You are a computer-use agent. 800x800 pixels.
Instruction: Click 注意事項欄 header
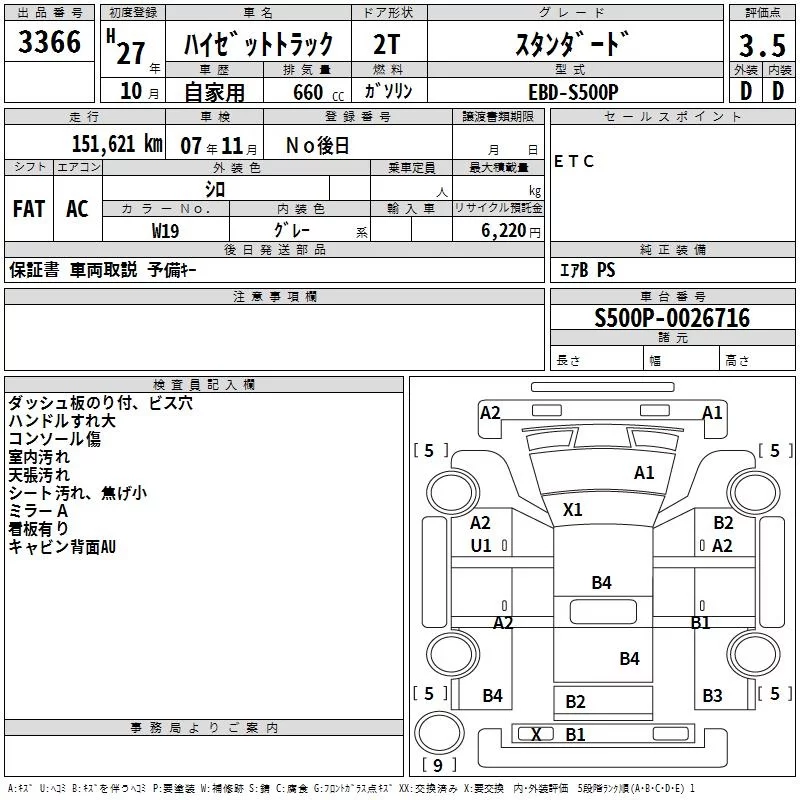[x=274, y=296]
